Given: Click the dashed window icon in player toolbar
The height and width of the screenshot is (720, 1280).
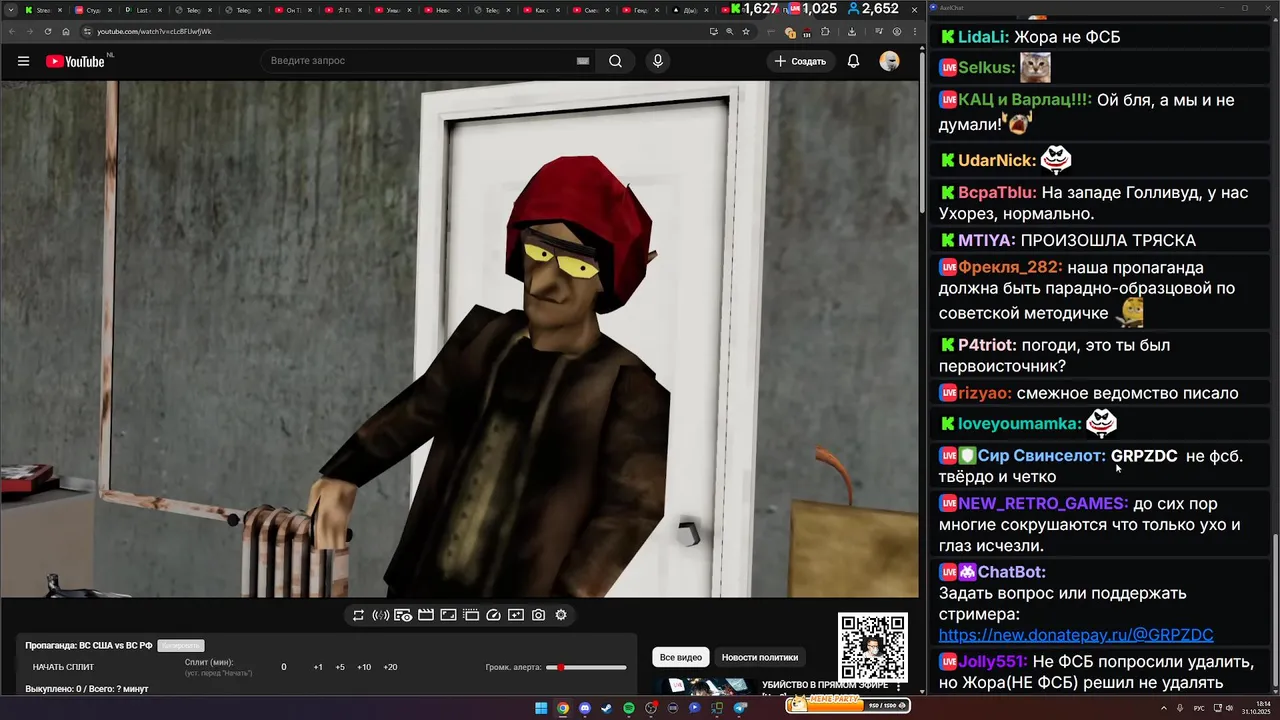Looking at the screenshot, I should pos(471,615).
